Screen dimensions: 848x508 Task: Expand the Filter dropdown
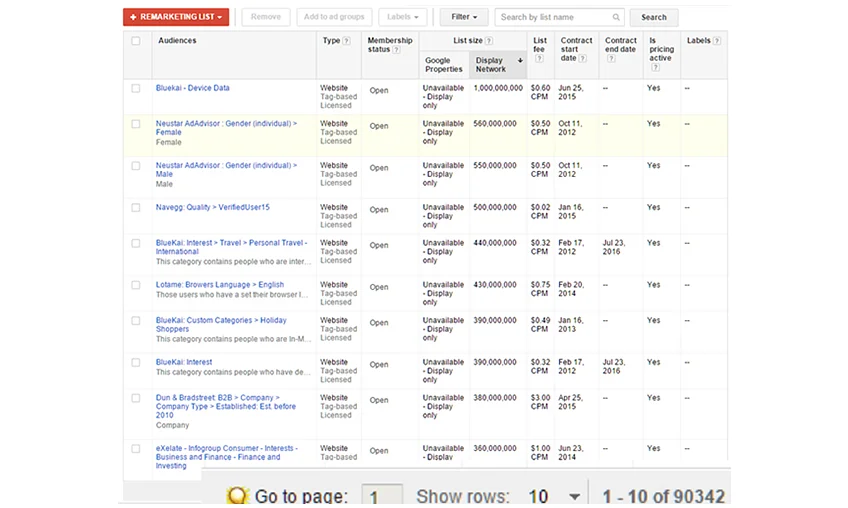[464, 17]
